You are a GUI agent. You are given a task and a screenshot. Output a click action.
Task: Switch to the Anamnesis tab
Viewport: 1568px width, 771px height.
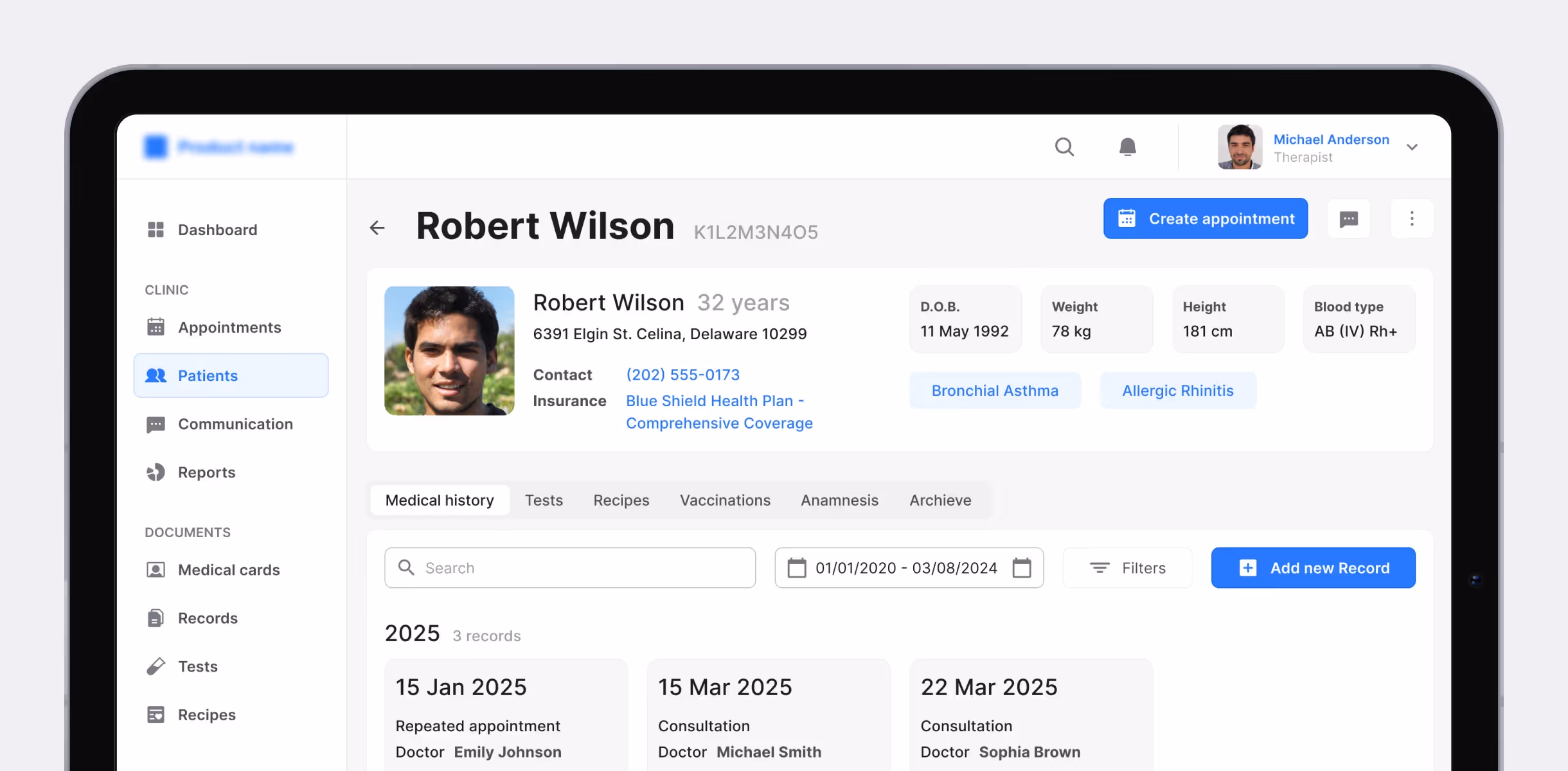click(839, 500)
